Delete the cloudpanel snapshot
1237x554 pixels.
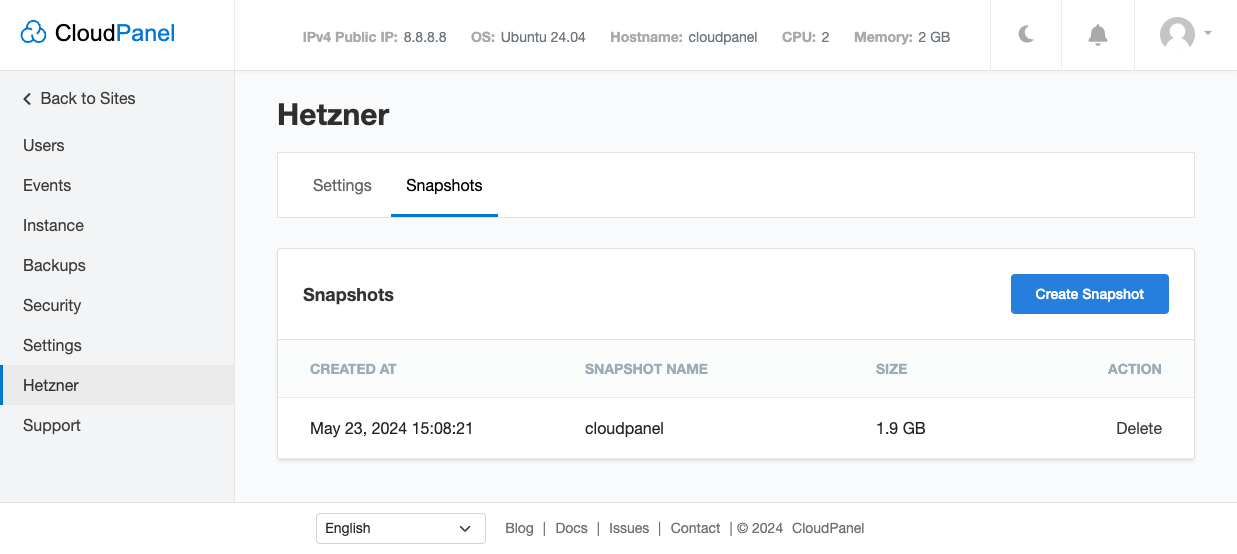1138,428
